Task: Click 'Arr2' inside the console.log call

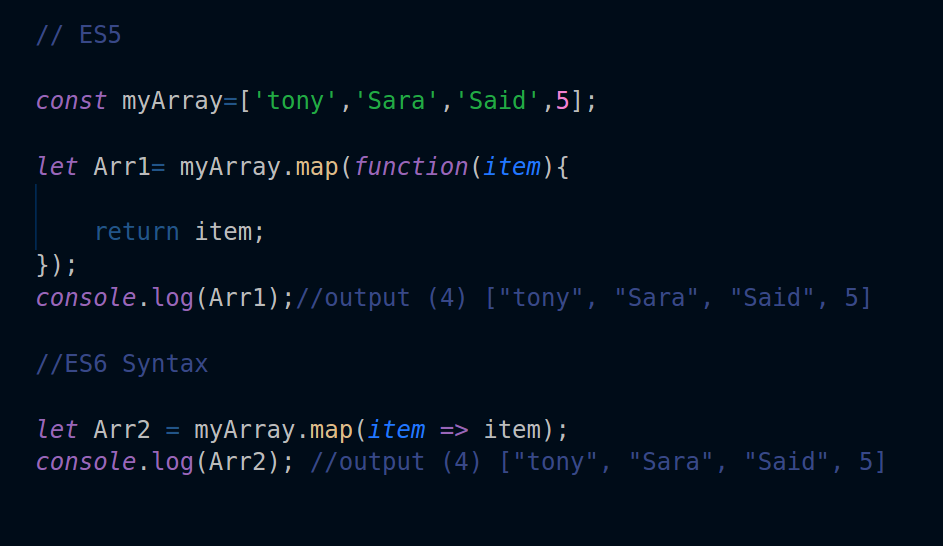Action: pos(237,462)
